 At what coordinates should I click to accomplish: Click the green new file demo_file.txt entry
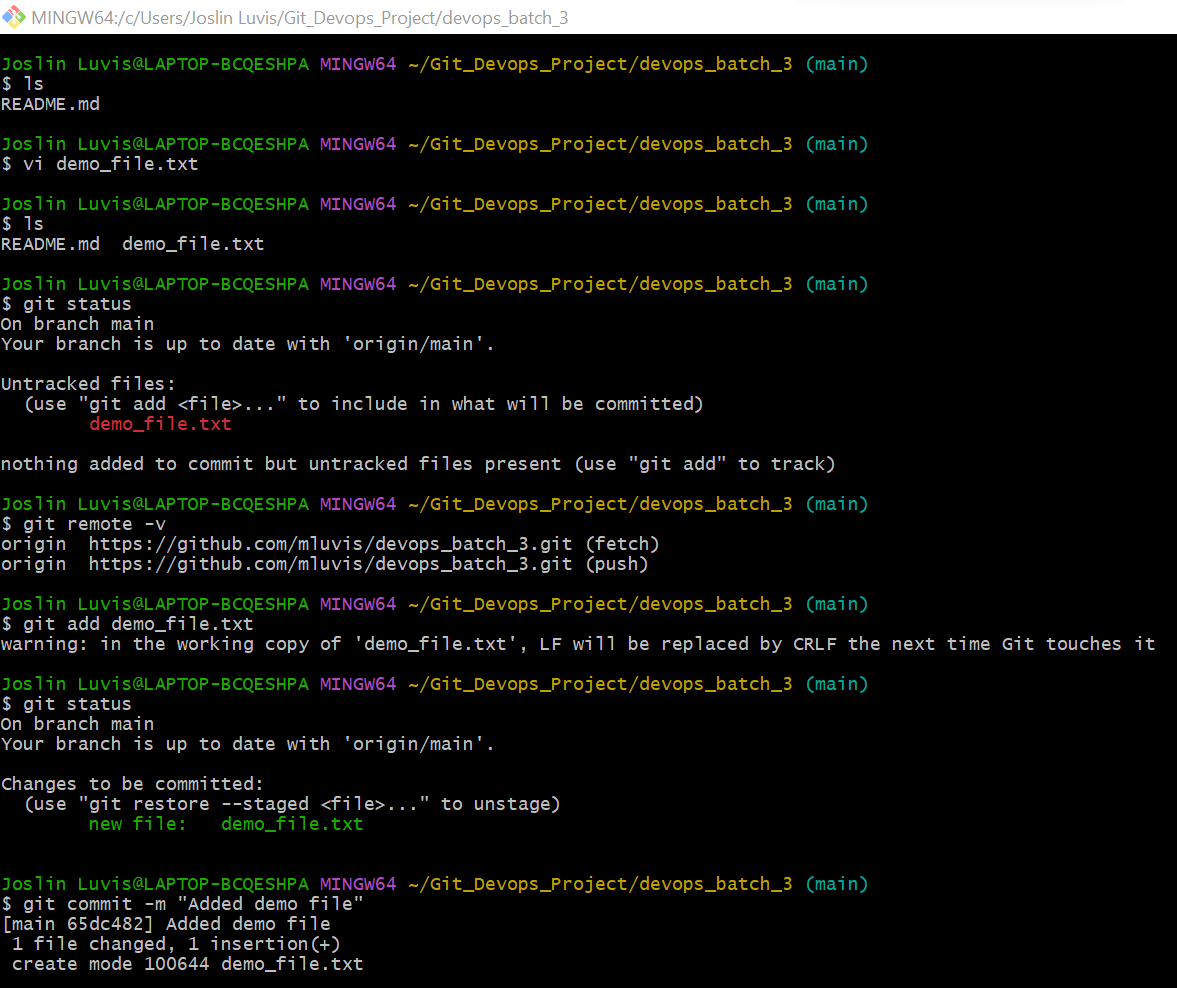click(x=226, y=824)
